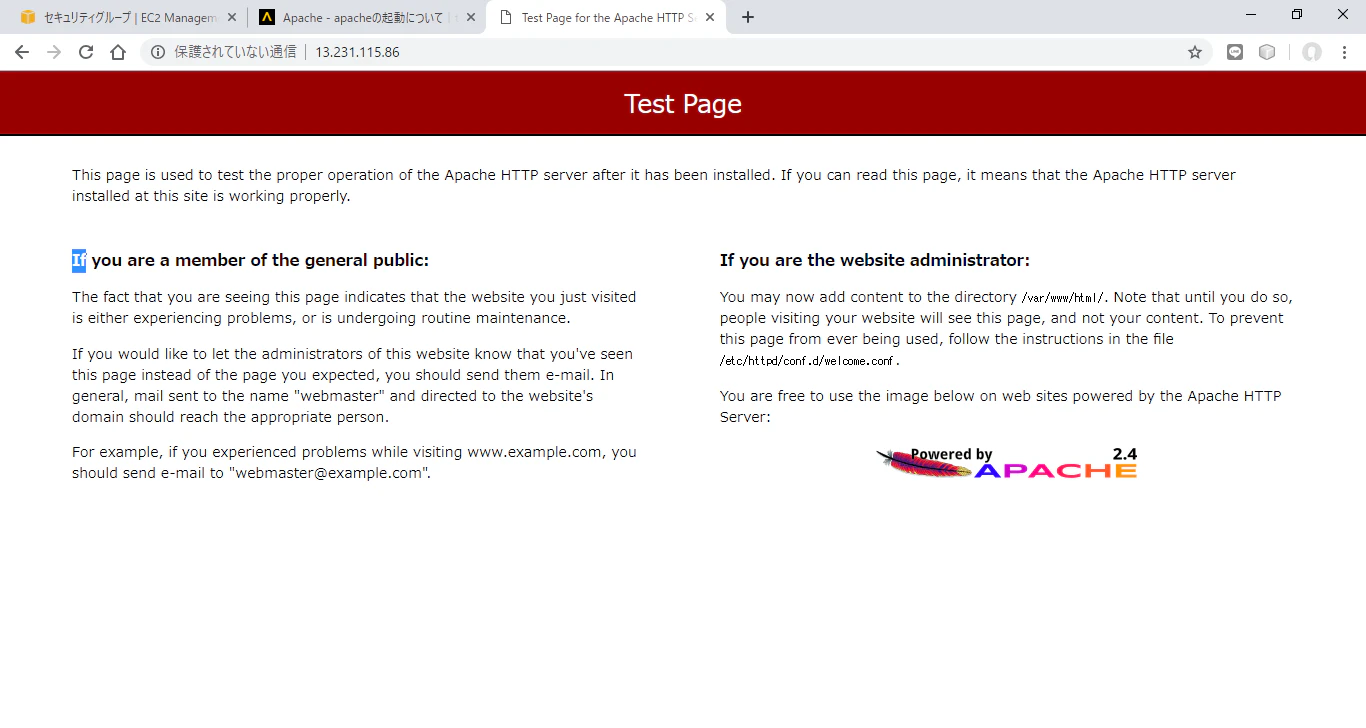
Task: Click the forward navigation arrow
Action: [54, 52]
